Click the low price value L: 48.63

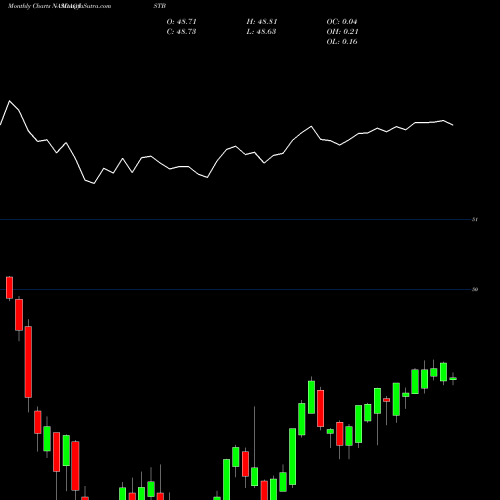[261, 32]
